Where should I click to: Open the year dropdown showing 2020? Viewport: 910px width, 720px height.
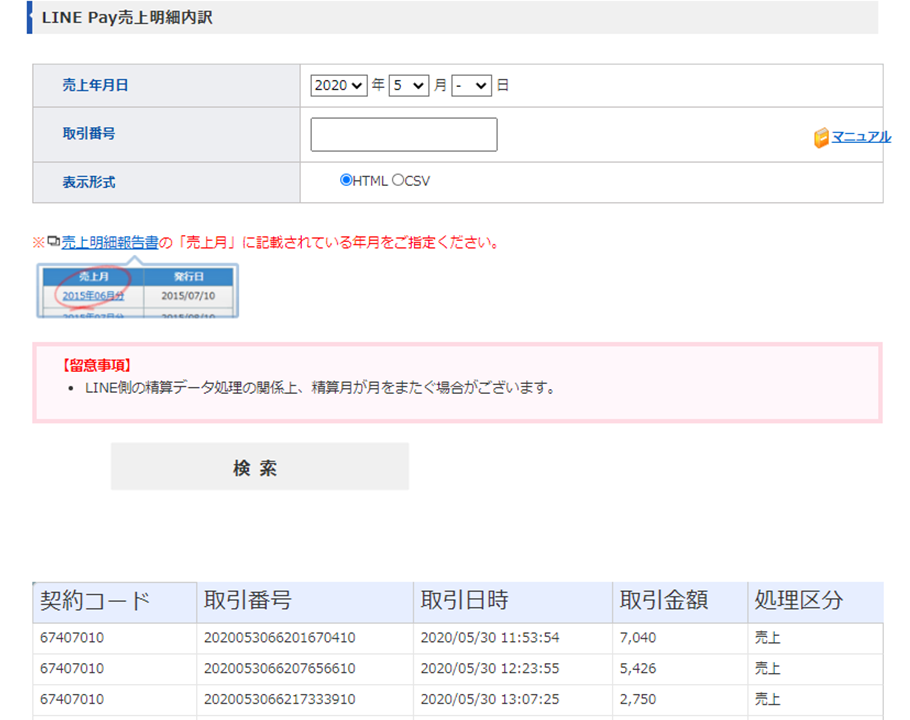coord(338,85)
